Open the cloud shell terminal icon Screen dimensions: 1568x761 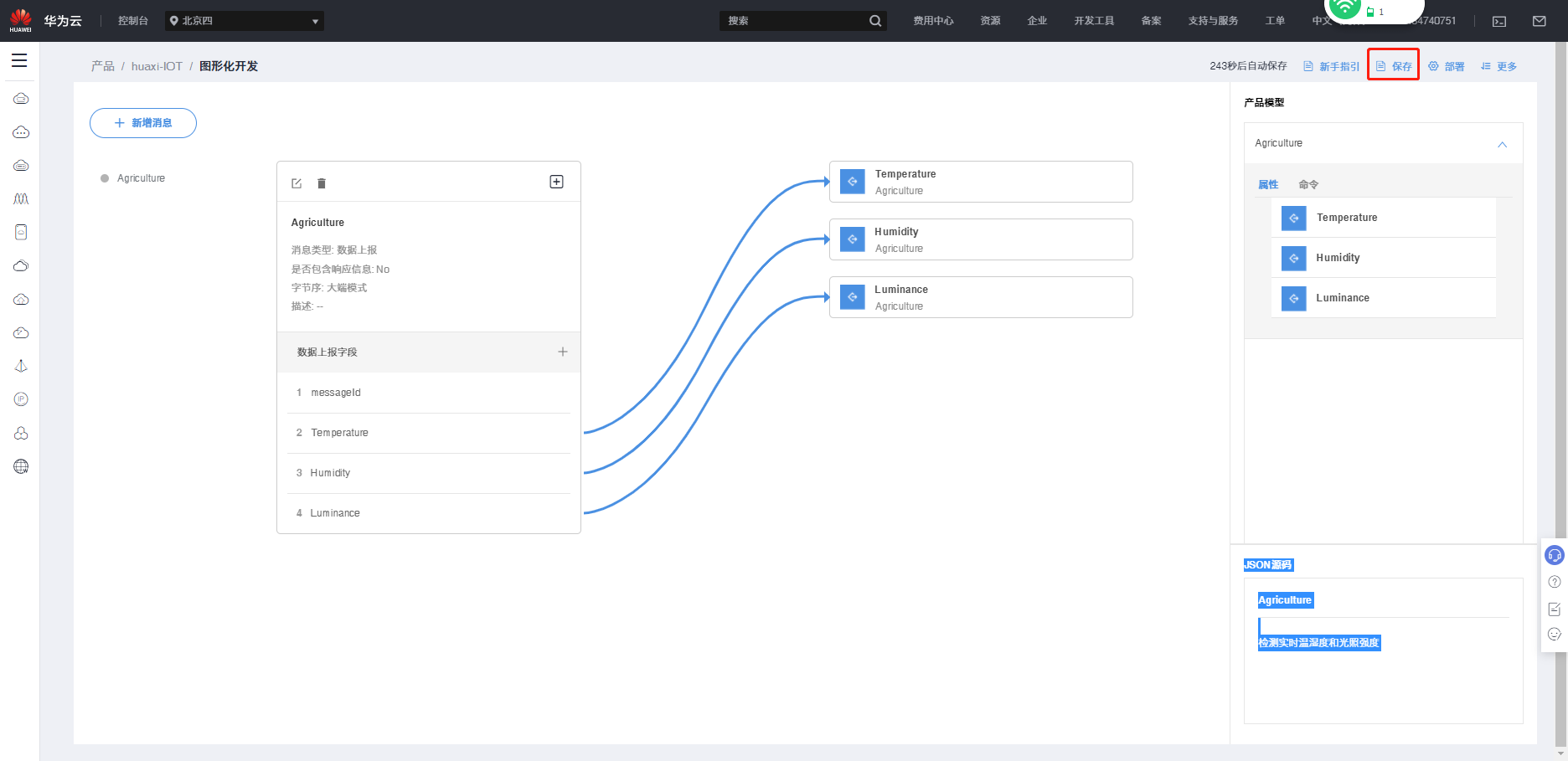pyautogui.click(x=1499, y=21)
